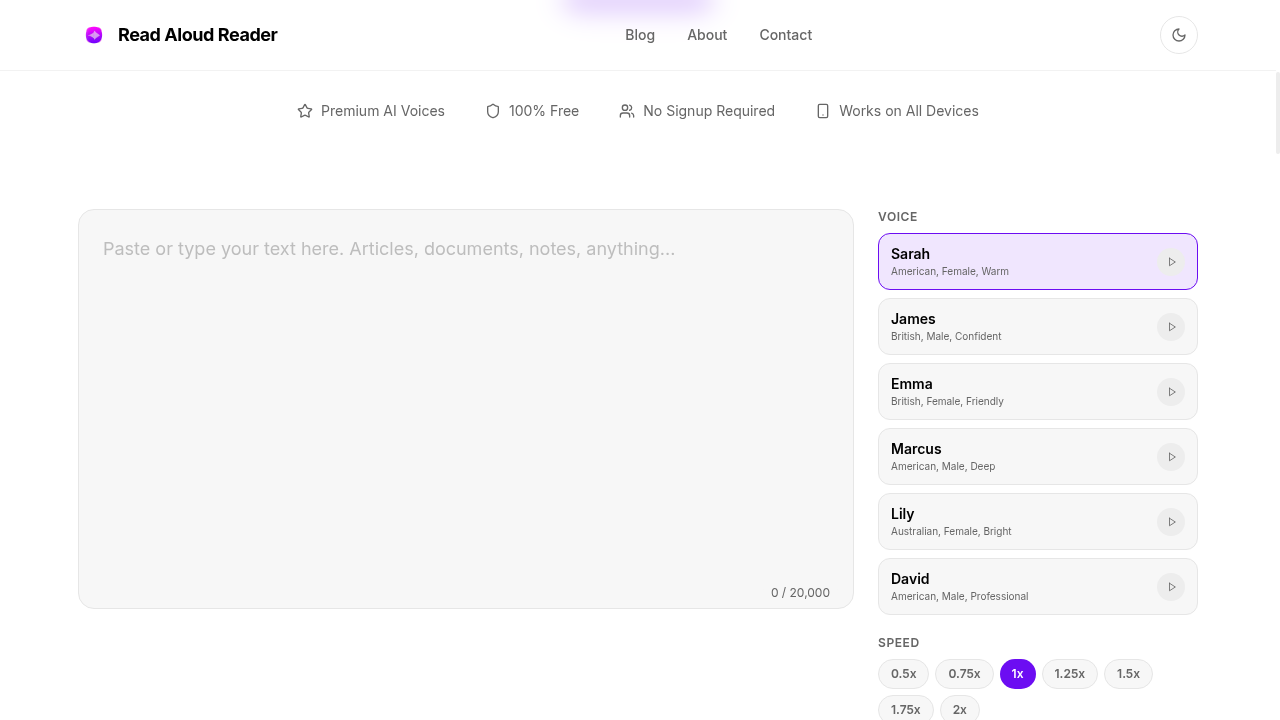Click into the paste-your-text input area
The height and width of the screenshot is (720, 1280).
pyautogui.click(x=466, y=409)
